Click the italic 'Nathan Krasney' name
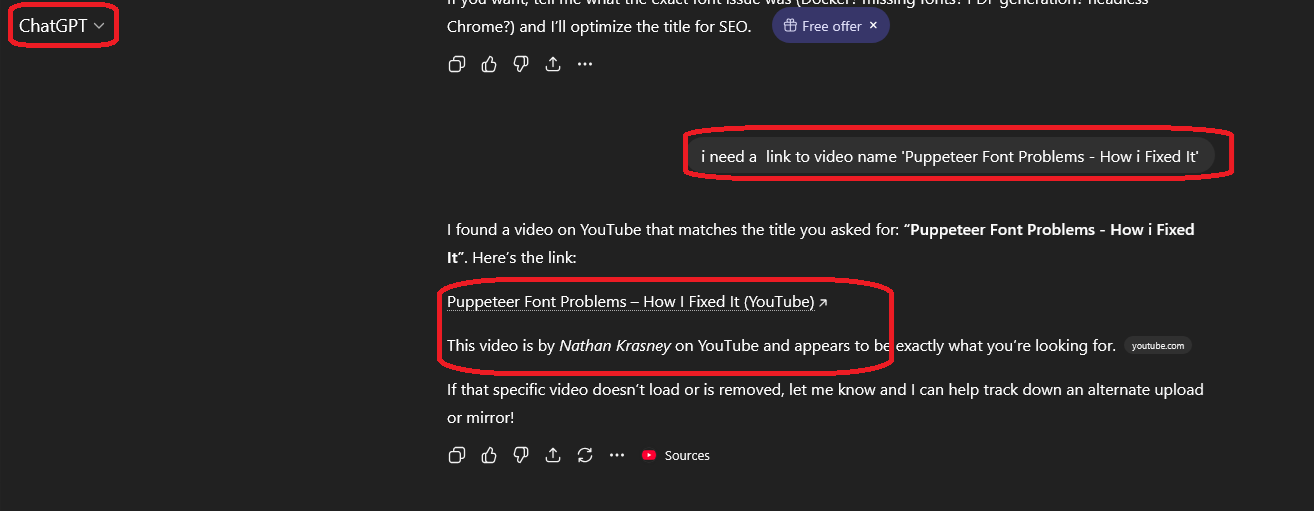Image resolution: width=1316 pixels, height=511 pixels. coord(615,346)
